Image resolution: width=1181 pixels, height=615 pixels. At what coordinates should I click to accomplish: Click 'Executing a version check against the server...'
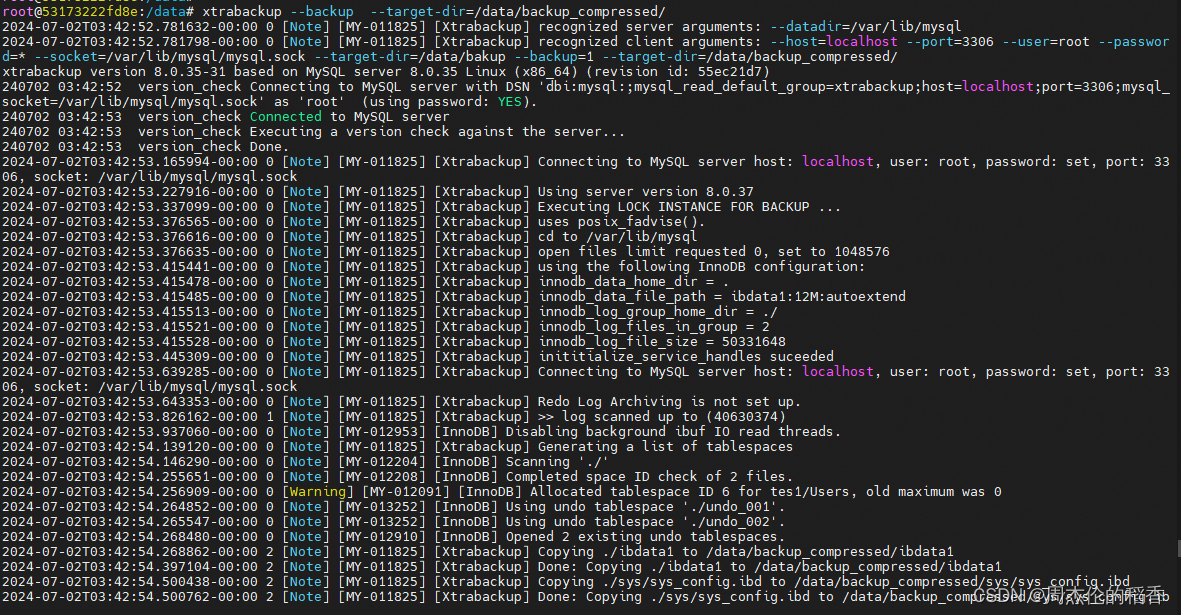tap(437, 132)
